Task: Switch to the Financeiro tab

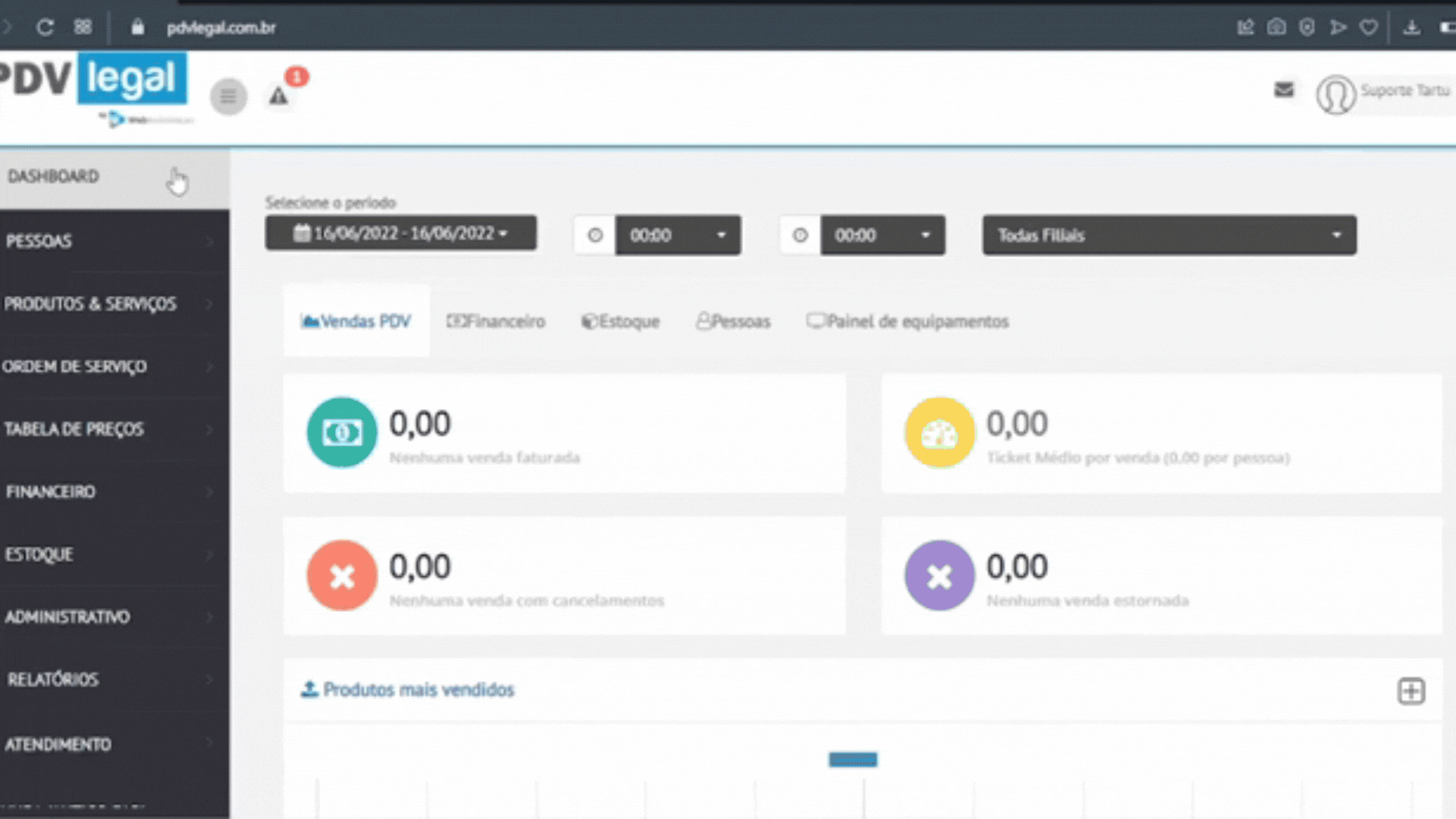Action: tap(496, 322)
